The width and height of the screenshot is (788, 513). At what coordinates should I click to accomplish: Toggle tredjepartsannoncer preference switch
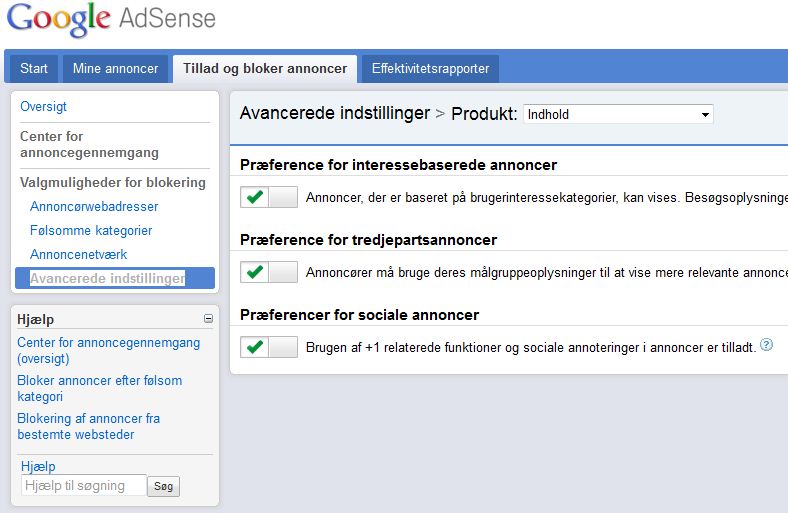[269, 272]
